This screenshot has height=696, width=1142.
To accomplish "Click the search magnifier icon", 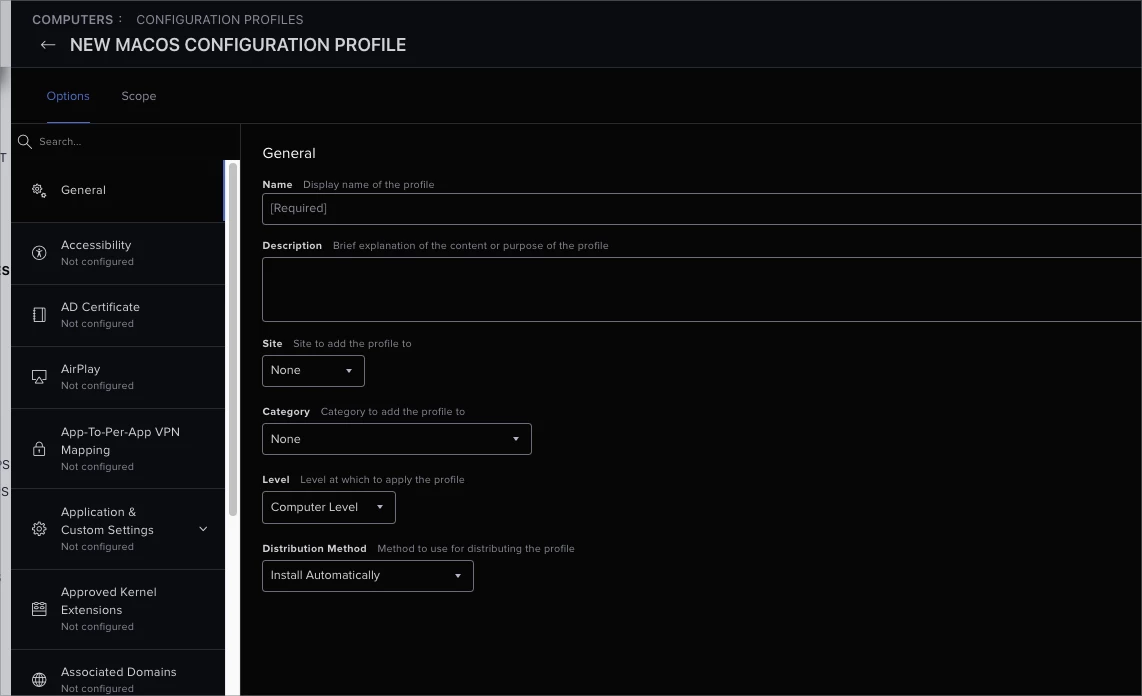I will (x=25, y=141).
